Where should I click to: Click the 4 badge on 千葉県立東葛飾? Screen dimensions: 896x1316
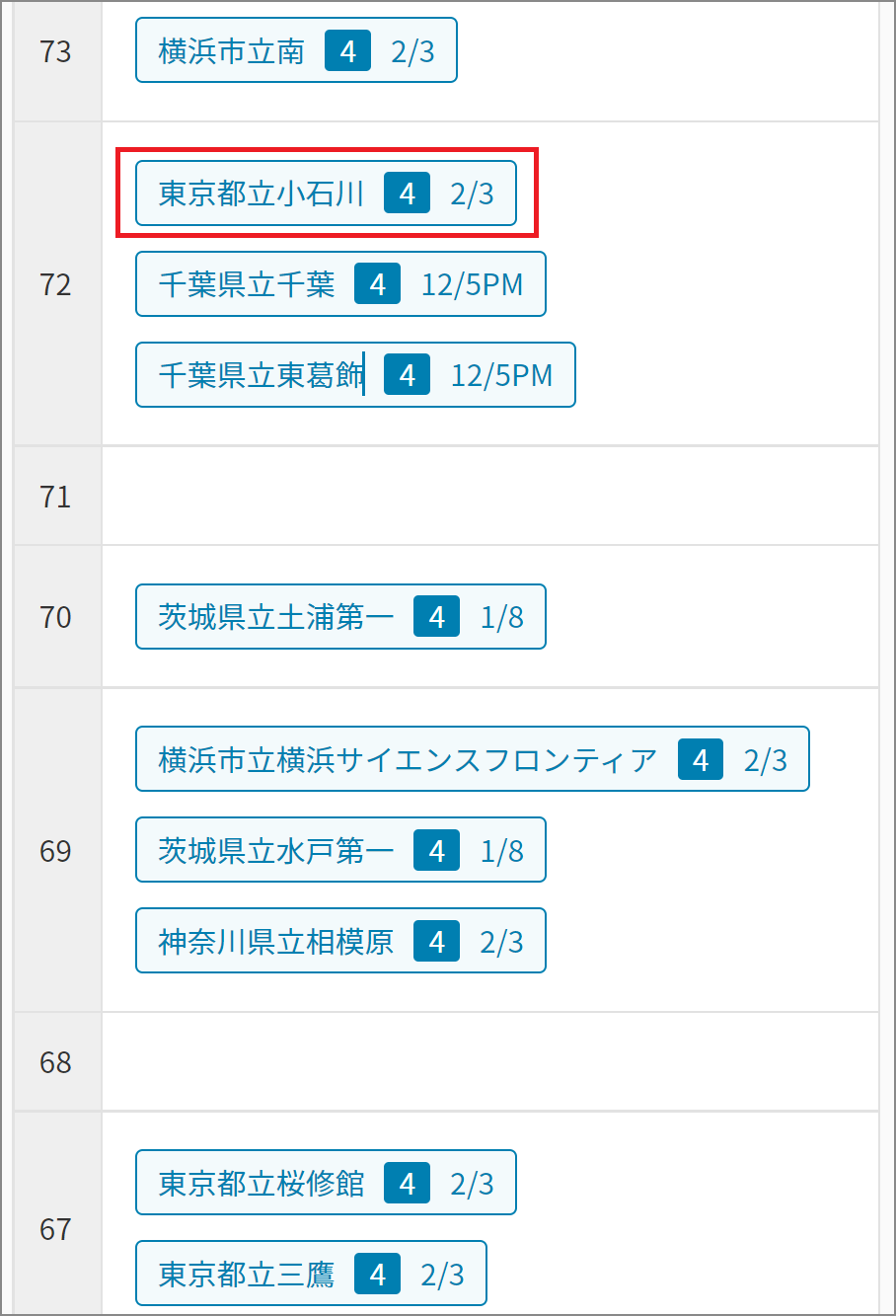tap(407, 375)
